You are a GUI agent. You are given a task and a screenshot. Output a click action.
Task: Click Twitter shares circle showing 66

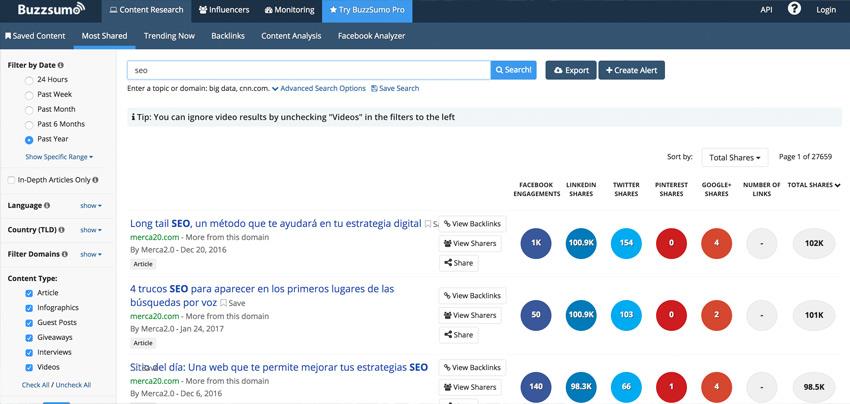(x=626, y=388)
